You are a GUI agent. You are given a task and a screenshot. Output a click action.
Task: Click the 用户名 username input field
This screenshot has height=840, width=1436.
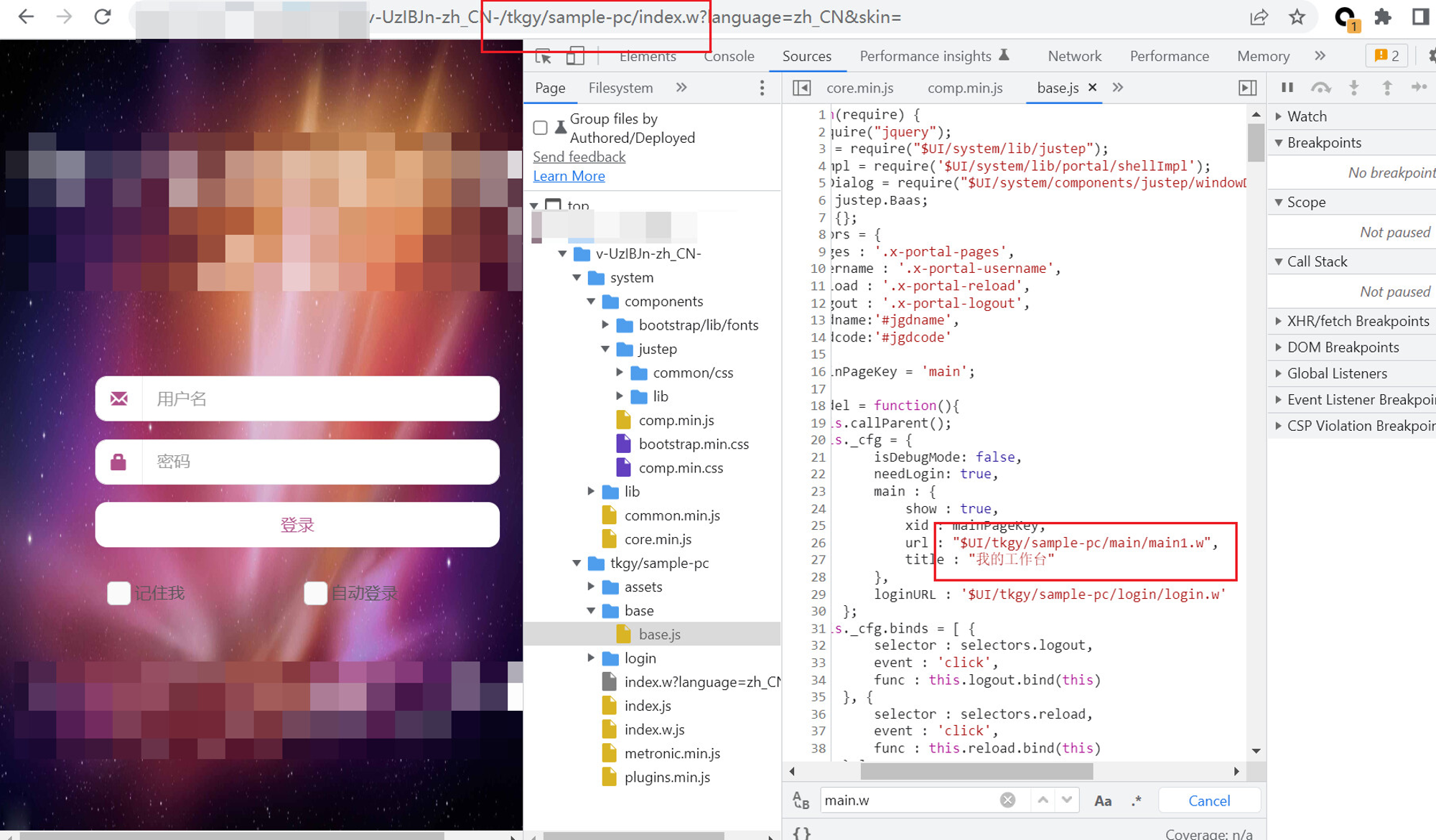point(297,398)
